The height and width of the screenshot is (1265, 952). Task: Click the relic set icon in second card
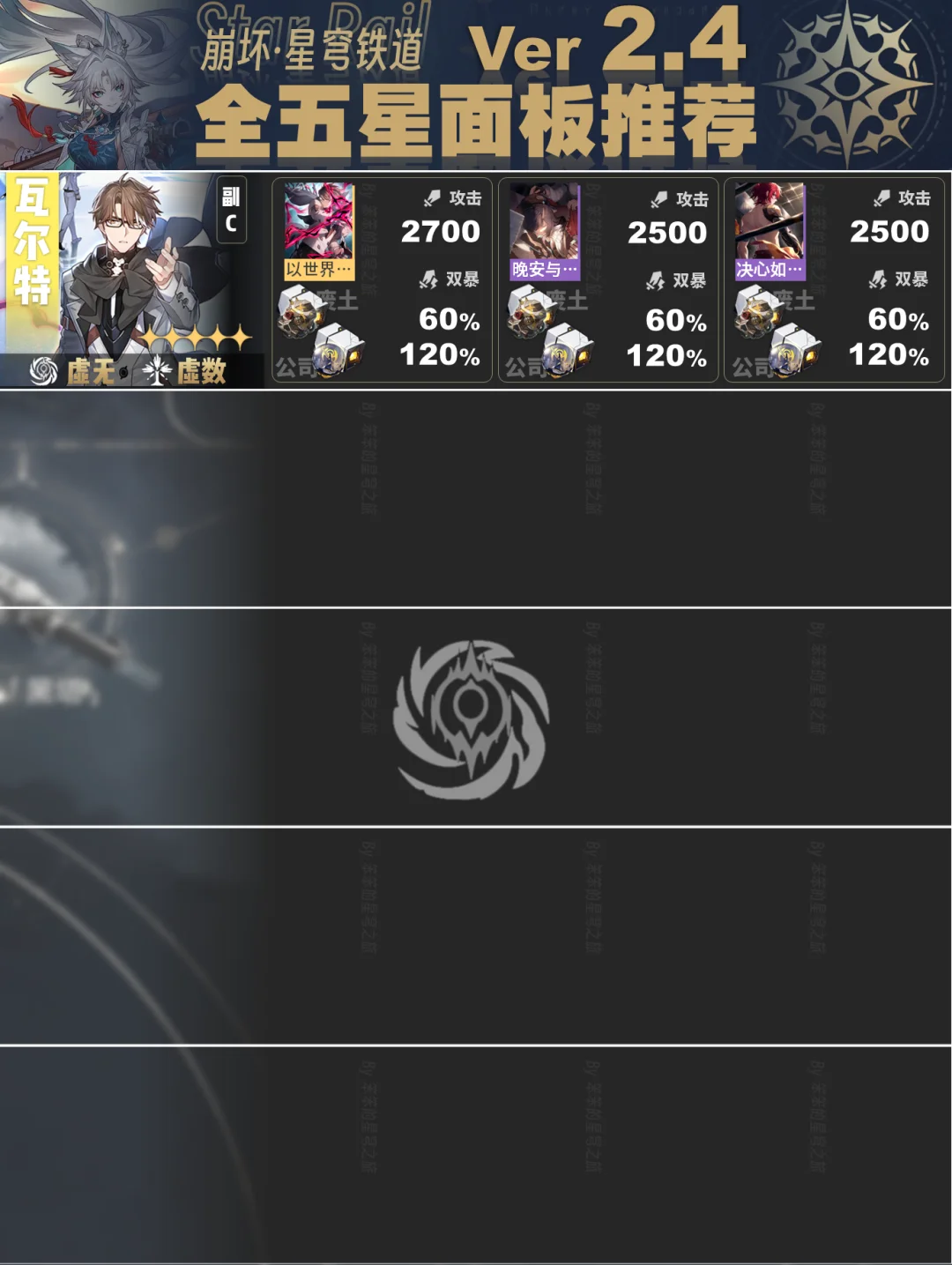(531, 312)
